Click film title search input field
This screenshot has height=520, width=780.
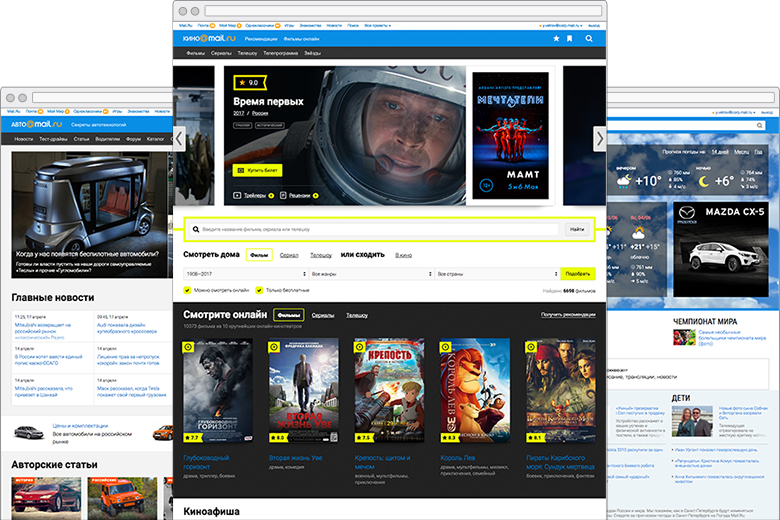point(374,229)
